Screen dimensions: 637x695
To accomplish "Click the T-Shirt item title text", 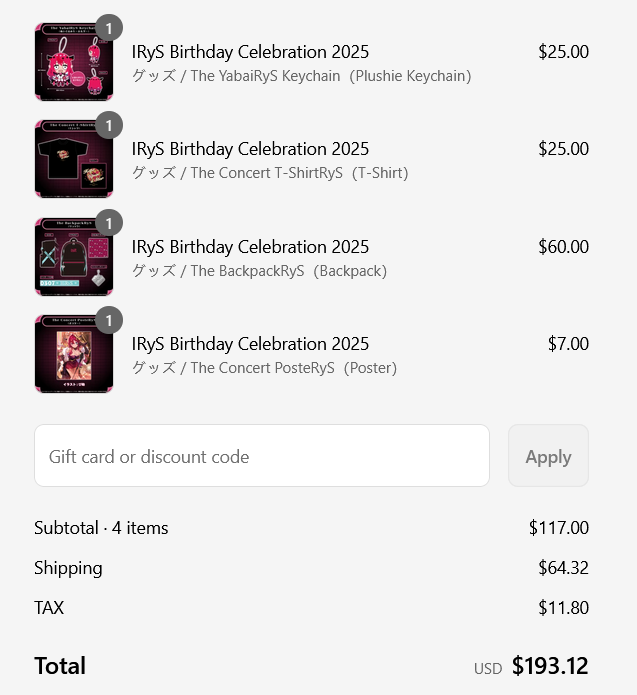I will click(x=250, y=149).
